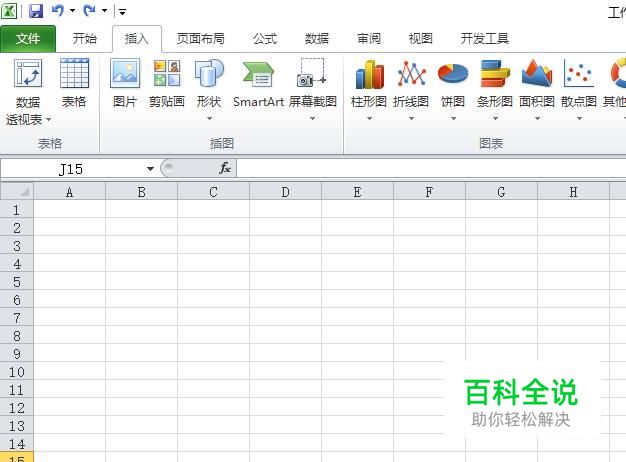This screenshot has width=626, height=462.
Task: Click the 屏幕截图 screenshot icon
Action: pyautogui.click(x=312, y=73)
